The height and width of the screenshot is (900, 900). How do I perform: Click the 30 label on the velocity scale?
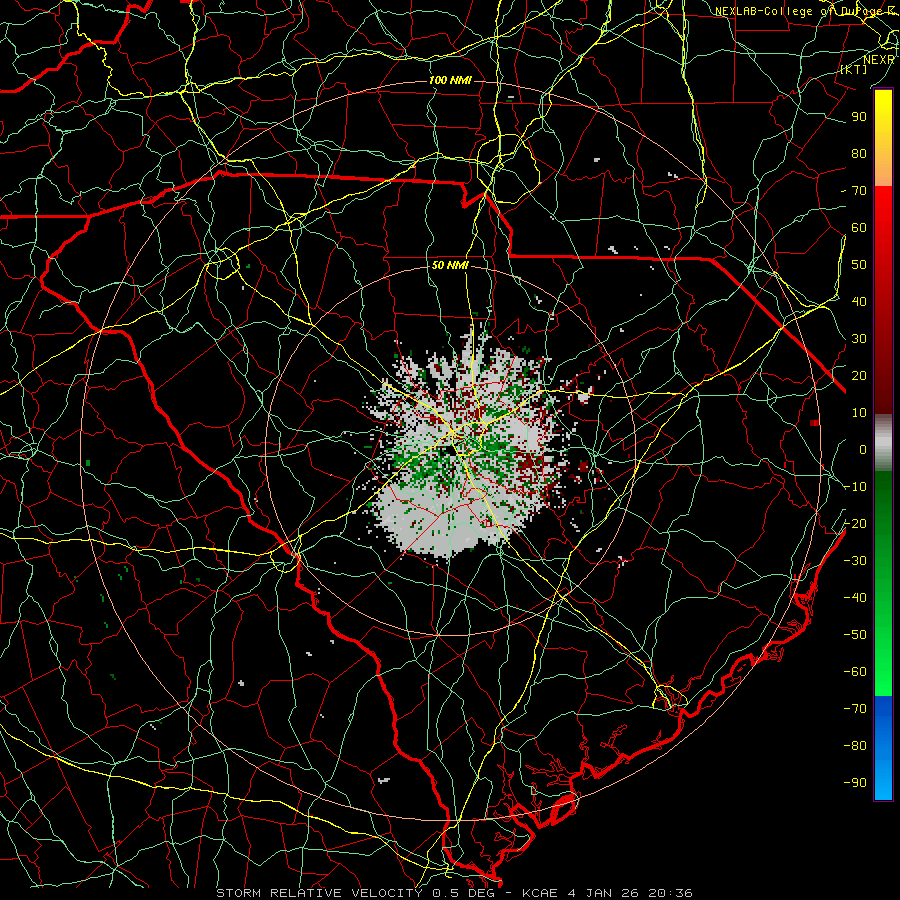click(859, 339)
